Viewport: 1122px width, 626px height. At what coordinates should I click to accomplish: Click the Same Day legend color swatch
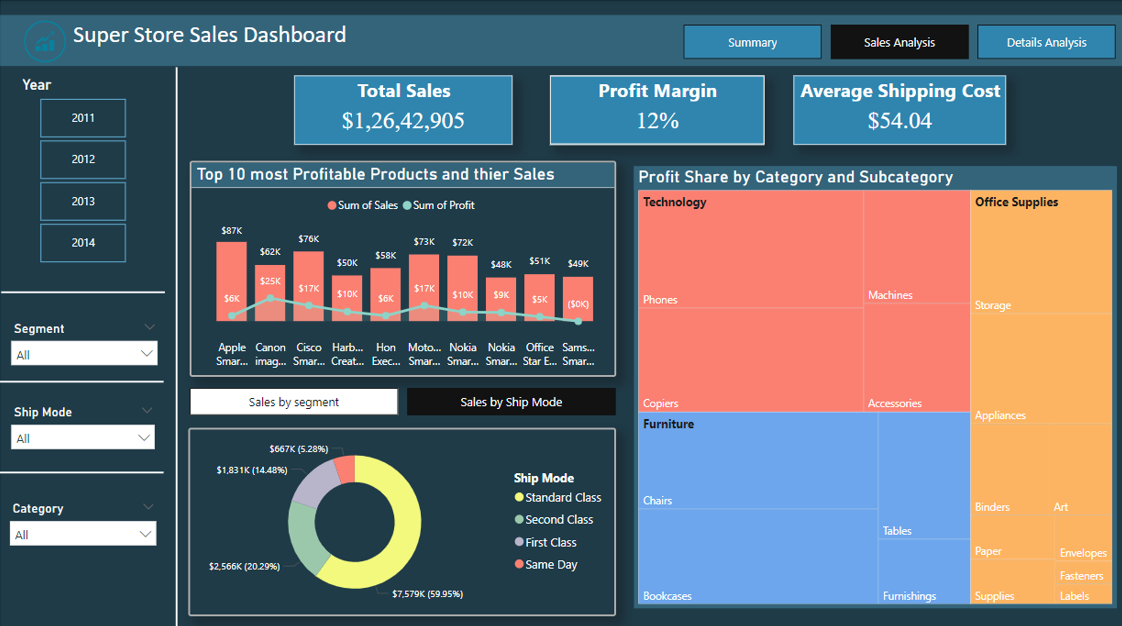[x=518, y=565]
